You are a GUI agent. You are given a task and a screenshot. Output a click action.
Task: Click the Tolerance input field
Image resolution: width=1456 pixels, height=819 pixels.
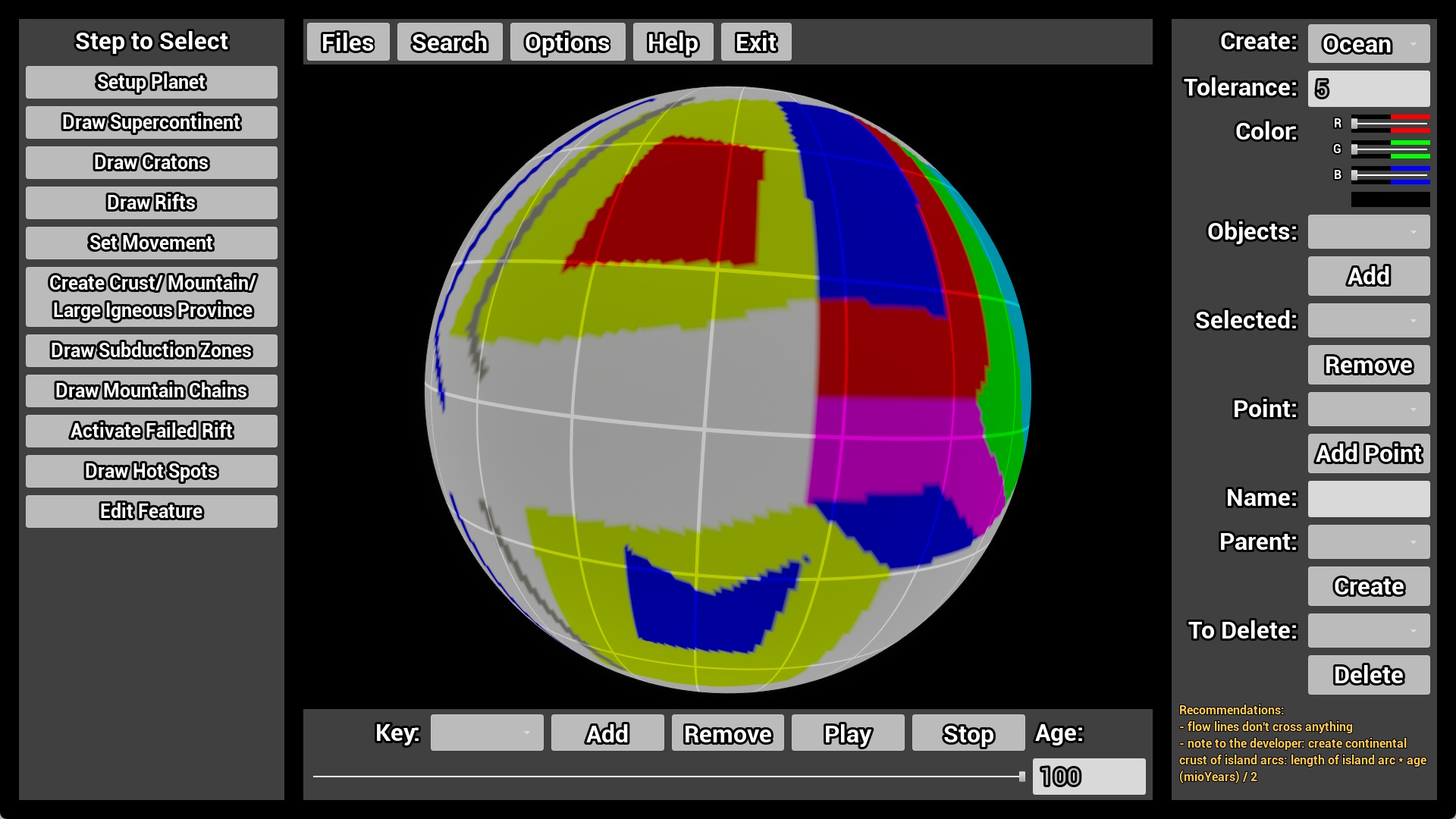(x=1368, y=89)
